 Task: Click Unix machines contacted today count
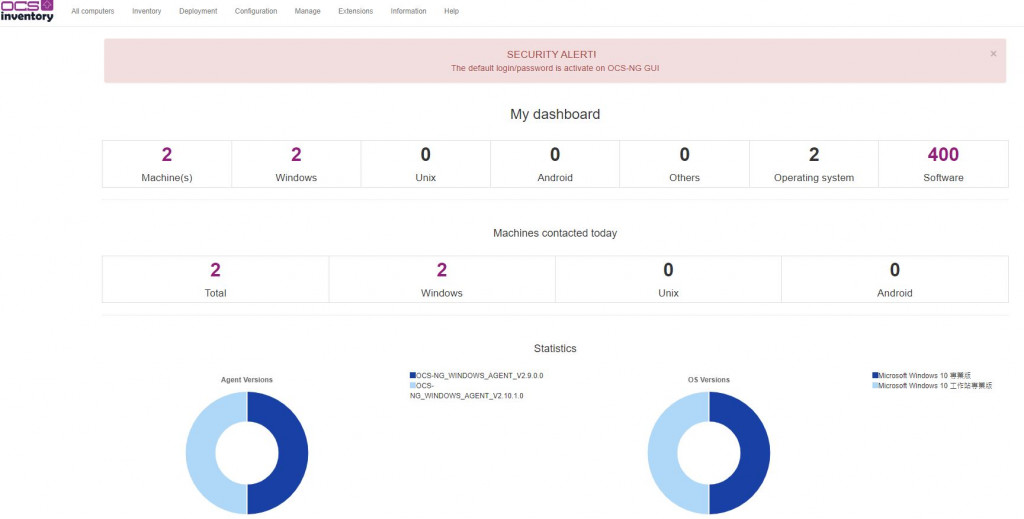click(x=668, y=270)
